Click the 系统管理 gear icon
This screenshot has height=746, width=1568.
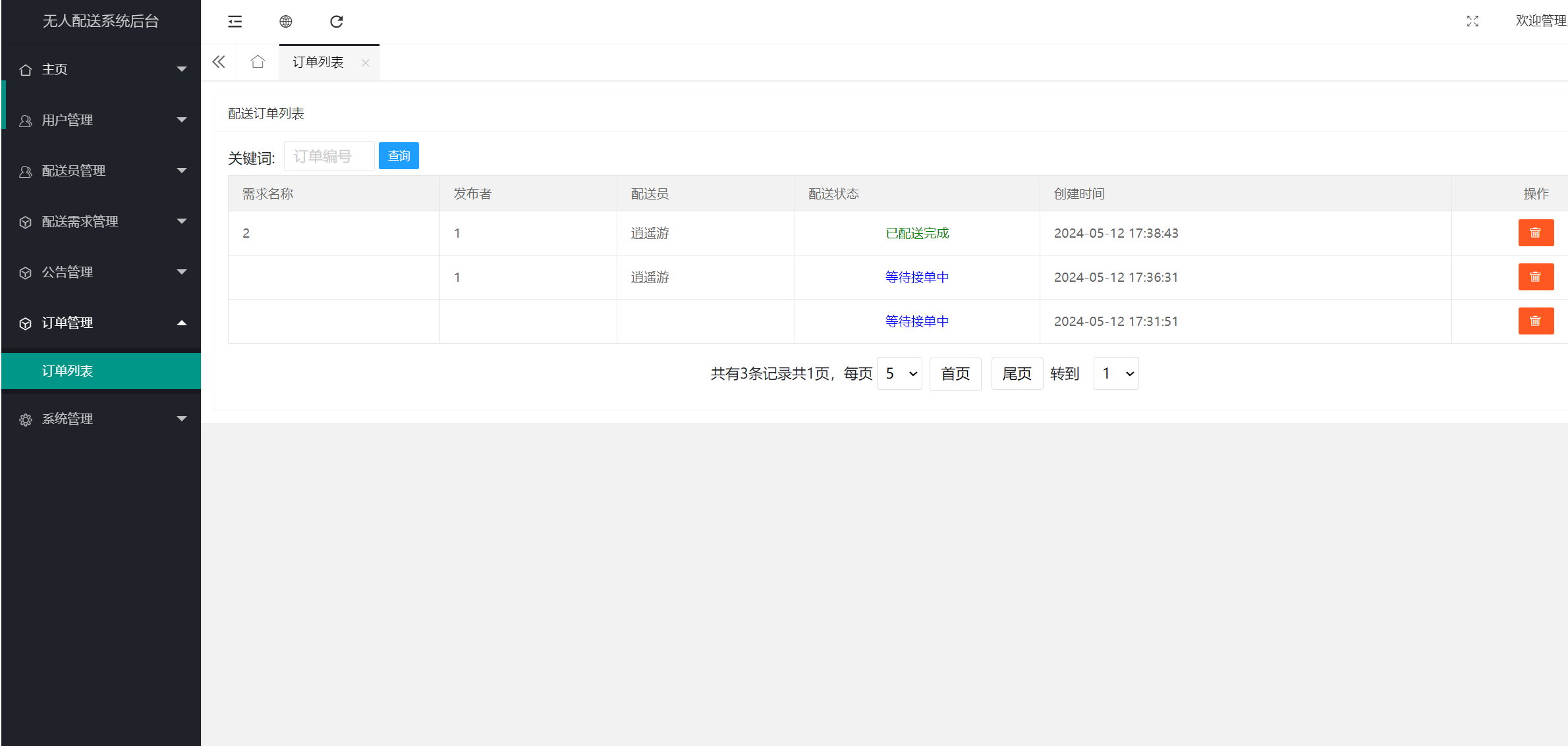26,419
